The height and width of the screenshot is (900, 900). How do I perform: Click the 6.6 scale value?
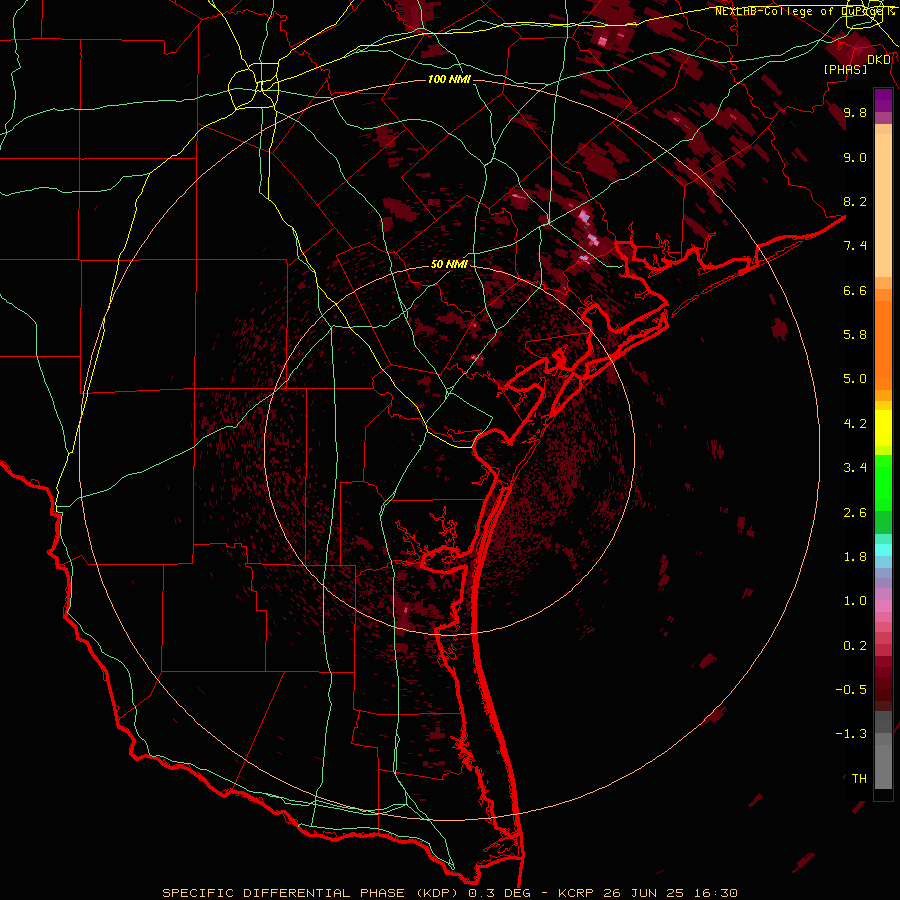click(x=855, y=290)
